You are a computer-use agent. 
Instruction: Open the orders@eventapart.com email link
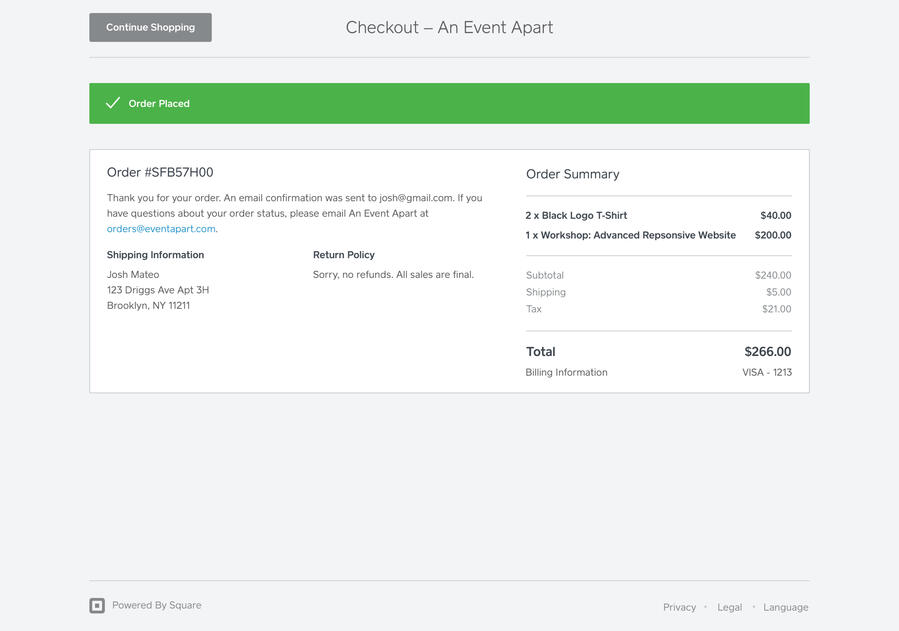click(161, 229)
